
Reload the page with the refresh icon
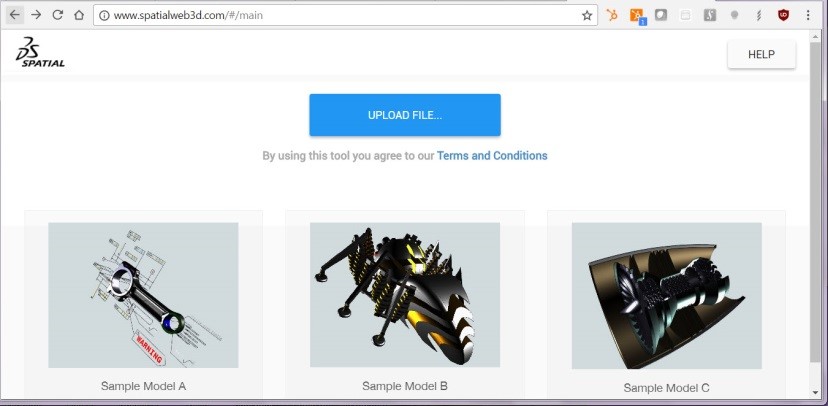click(57, 15)
